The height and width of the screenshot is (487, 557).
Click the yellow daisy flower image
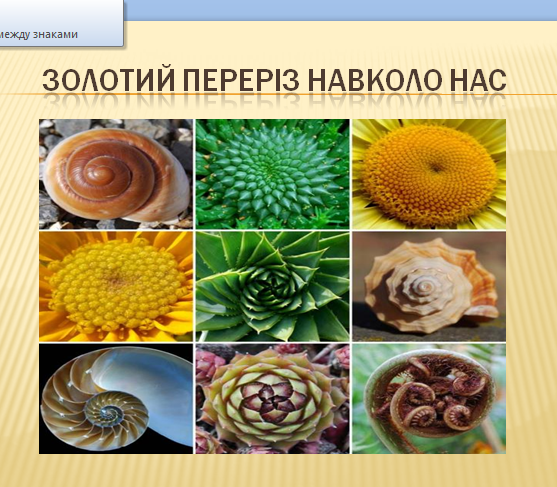(116, 286)
